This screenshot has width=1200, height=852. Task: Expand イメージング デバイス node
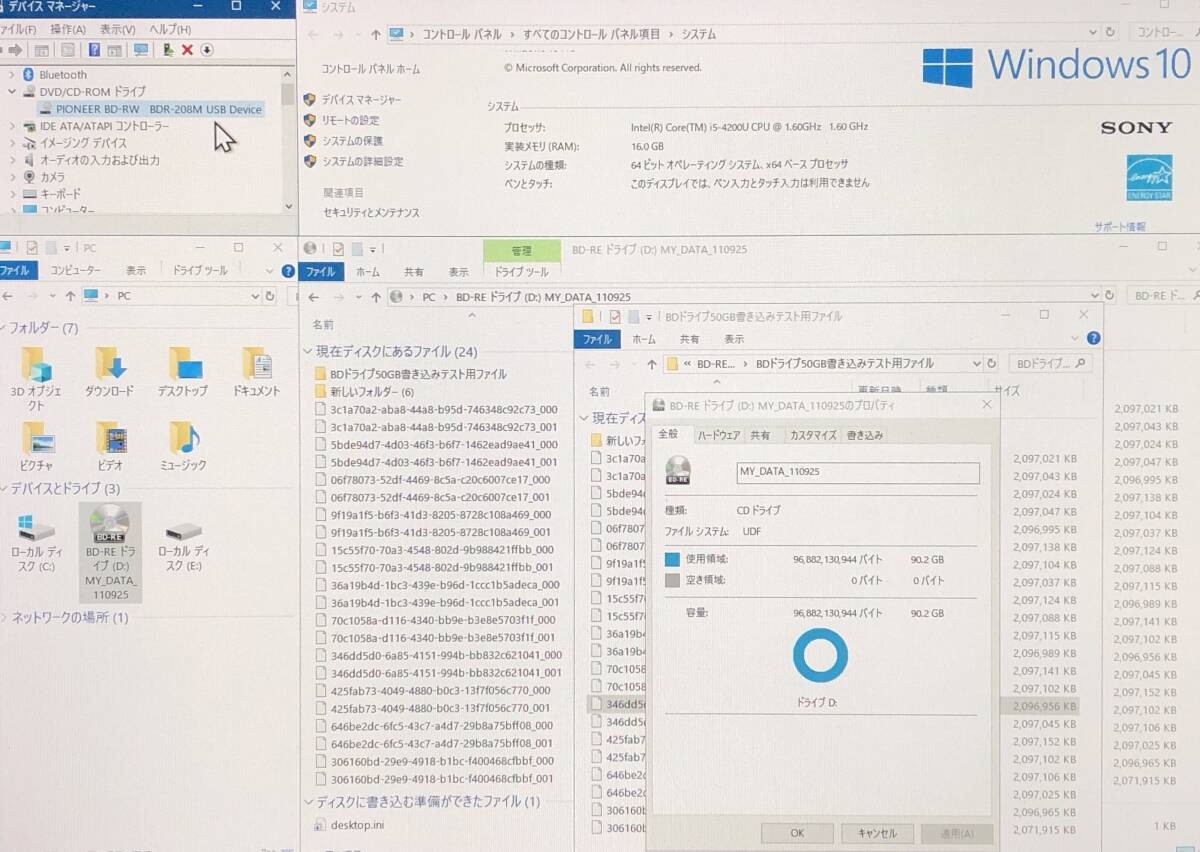[x=11, y=143]
